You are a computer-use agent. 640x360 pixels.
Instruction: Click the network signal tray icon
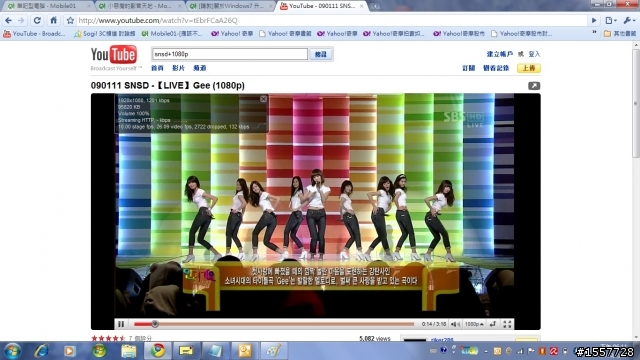(x=520, y=351)
